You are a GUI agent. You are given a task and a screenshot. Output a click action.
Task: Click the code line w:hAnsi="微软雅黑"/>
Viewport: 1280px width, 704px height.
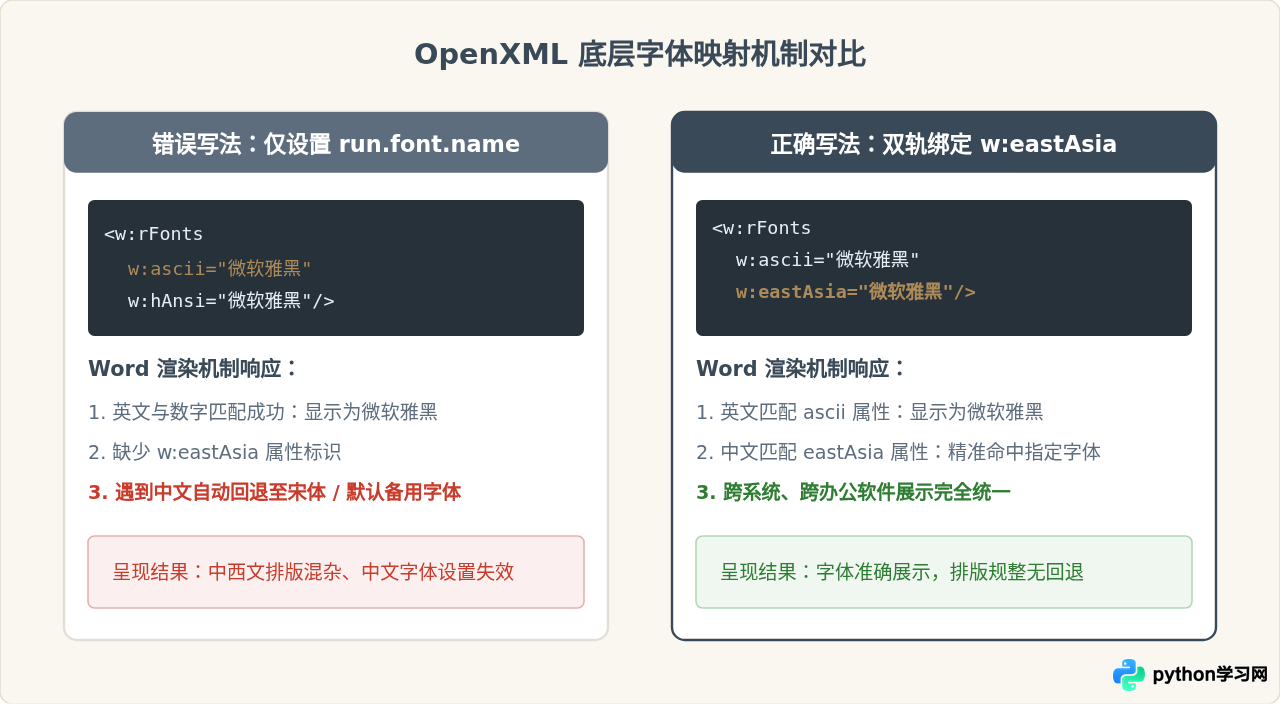[x=231, y=301]
